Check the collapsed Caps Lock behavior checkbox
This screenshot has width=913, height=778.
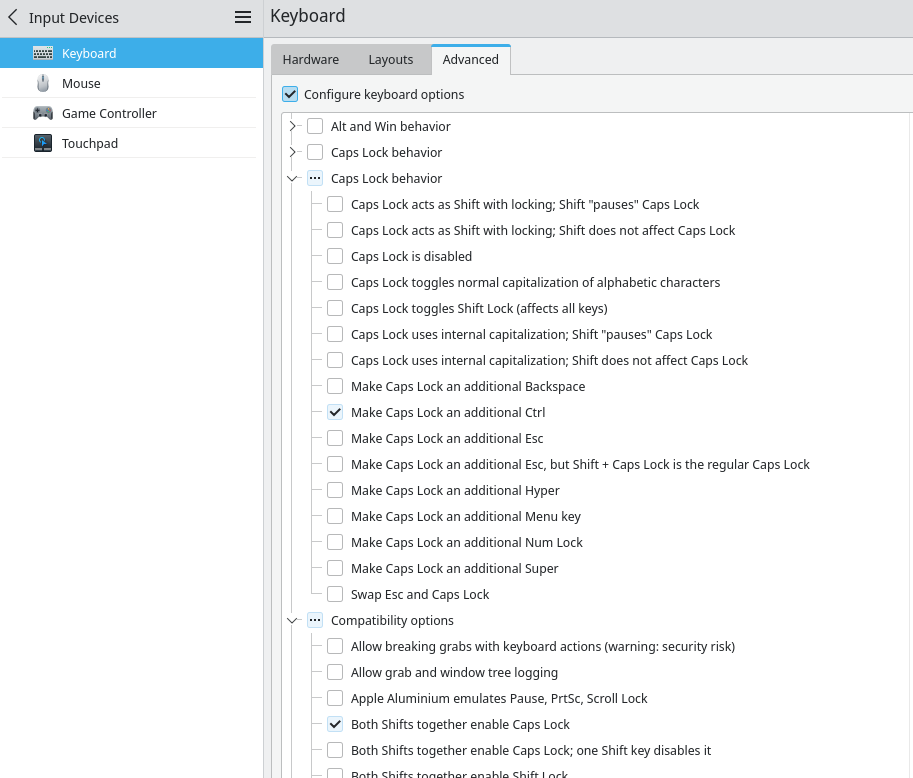(x=315, y=152)
